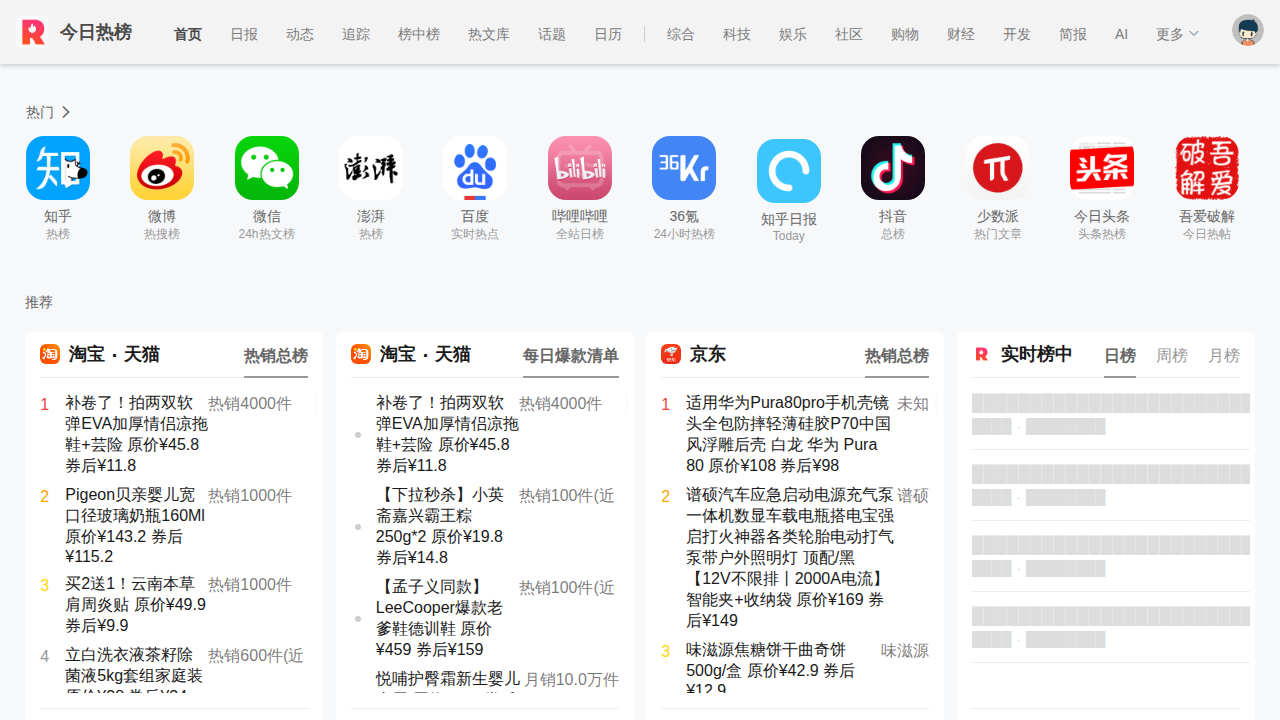The height and width of the screenshot is (720, 1280).
Task: Click the 今日热榜 red R logo
Action: 33,32
